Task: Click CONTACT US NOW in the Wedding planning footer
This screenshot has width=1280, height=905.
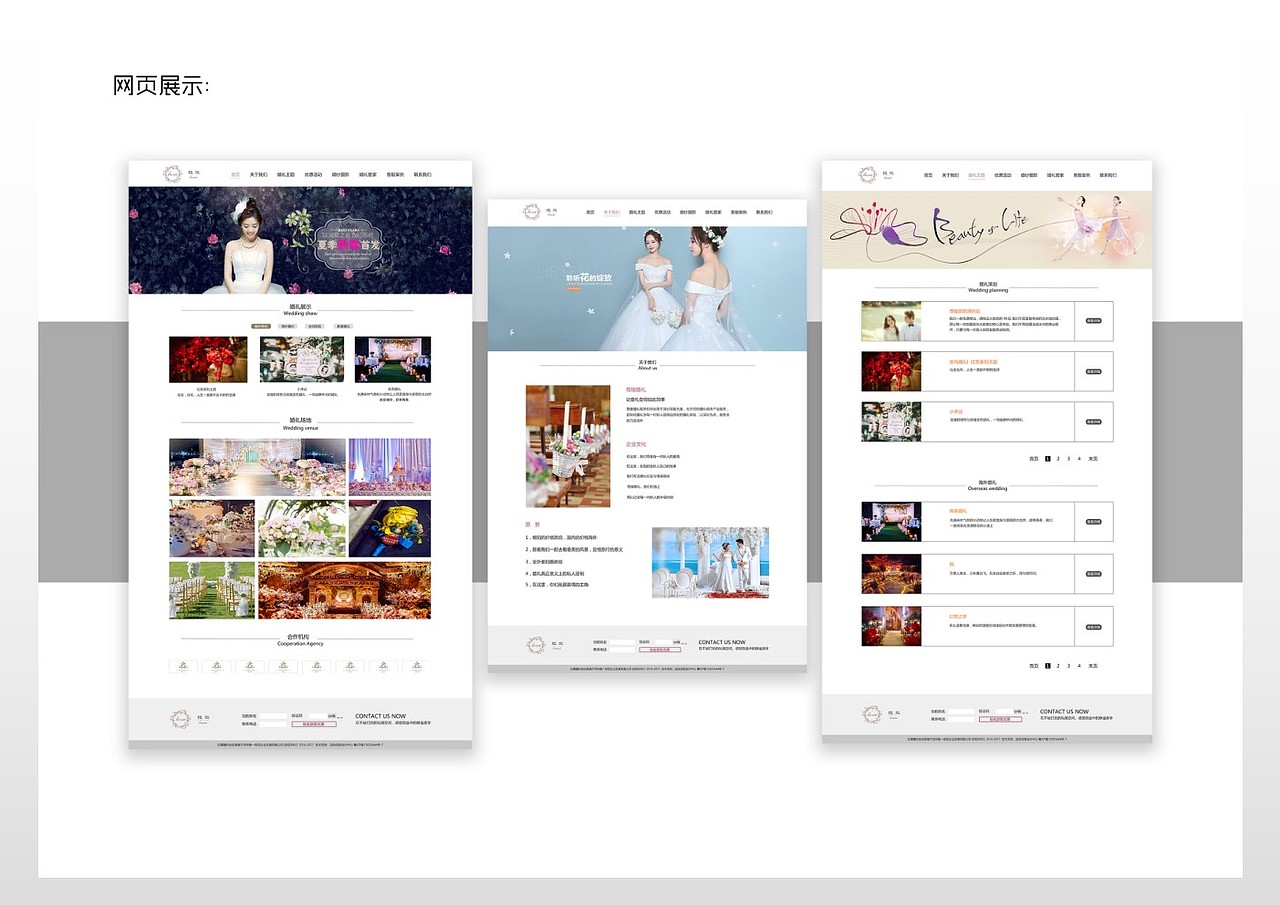Action: 1065,711
